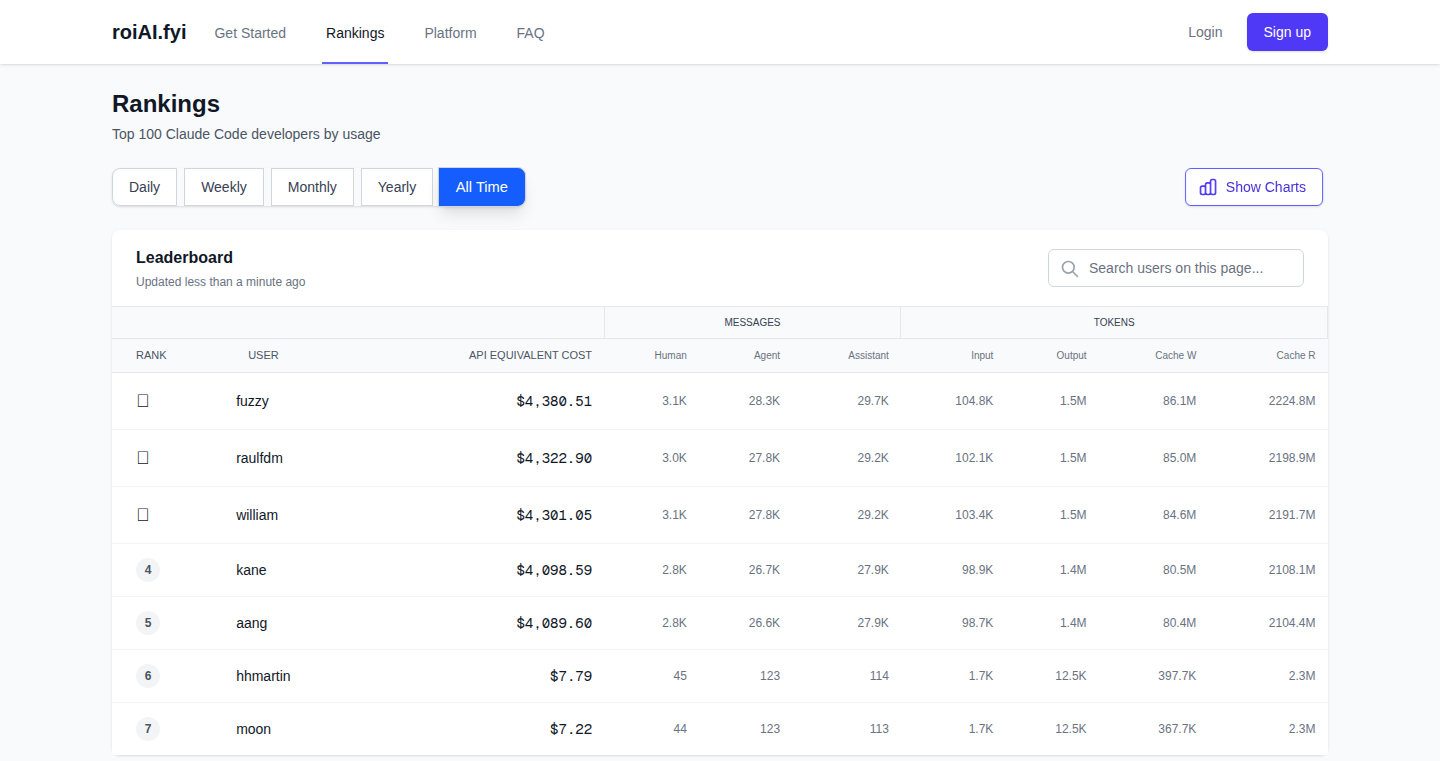Click the Output column header

click(x=1071, y=355)
